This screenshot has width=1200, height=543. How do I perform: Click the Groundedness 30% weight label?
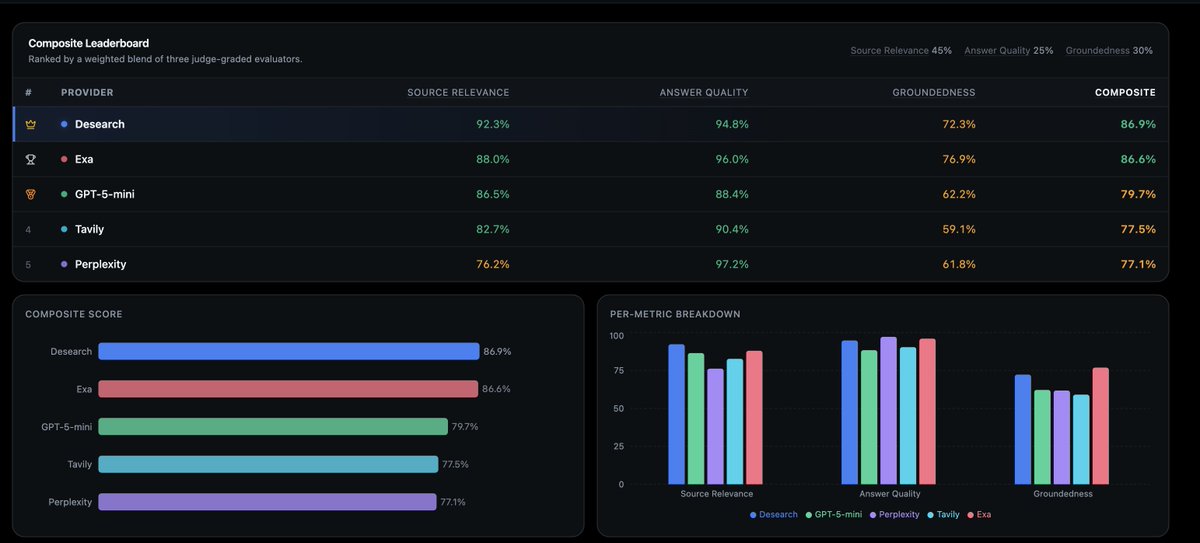[1109, 50]
